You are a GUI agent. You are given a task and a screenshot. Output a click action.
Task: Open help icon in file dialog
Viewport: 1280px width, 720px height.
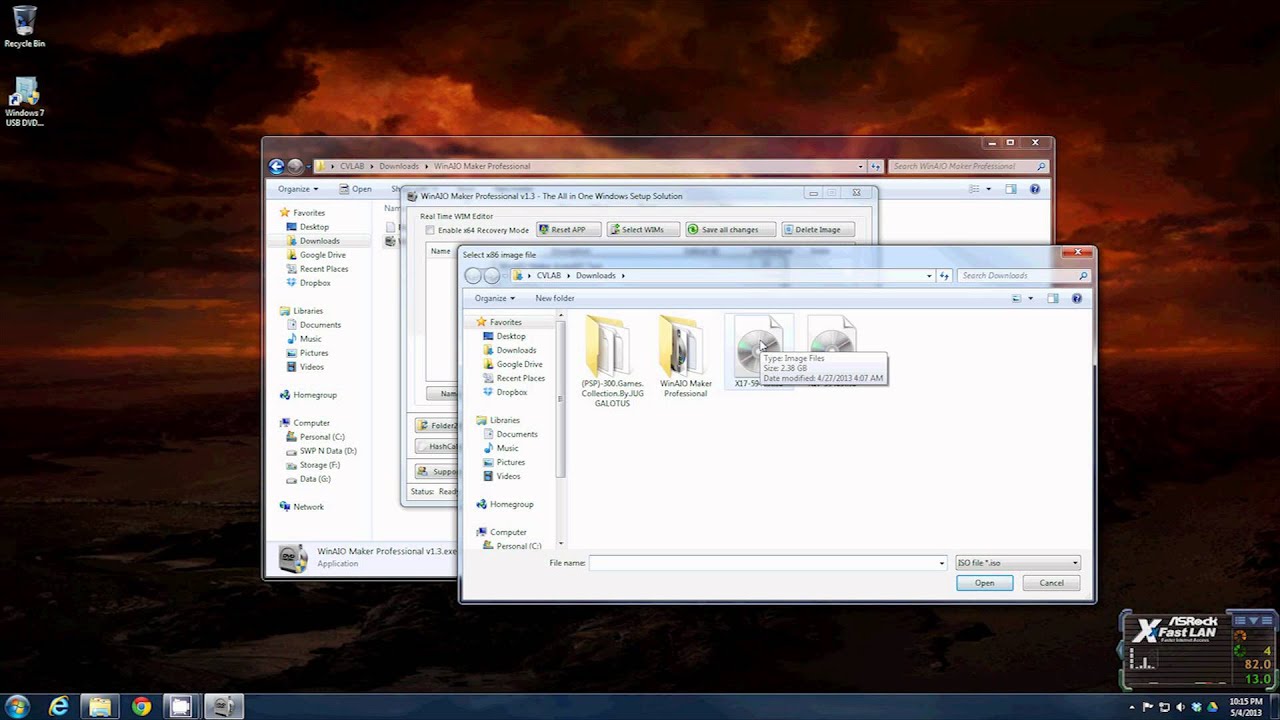1077,298
